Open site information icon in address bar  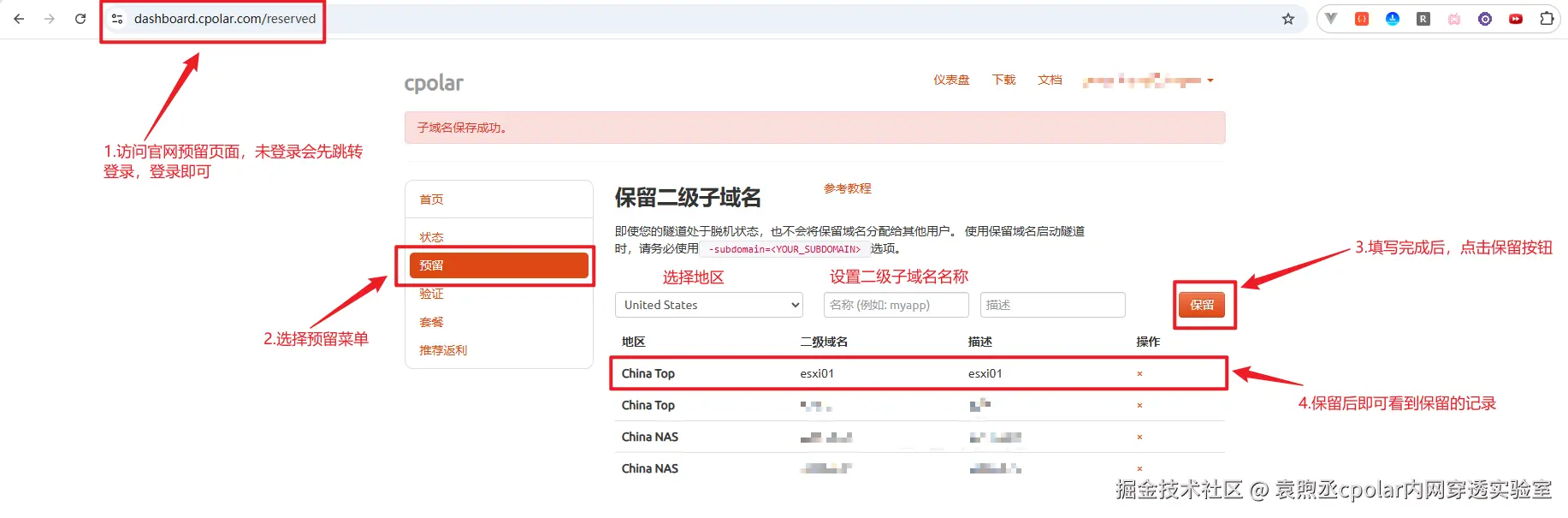tap(117, 19)
